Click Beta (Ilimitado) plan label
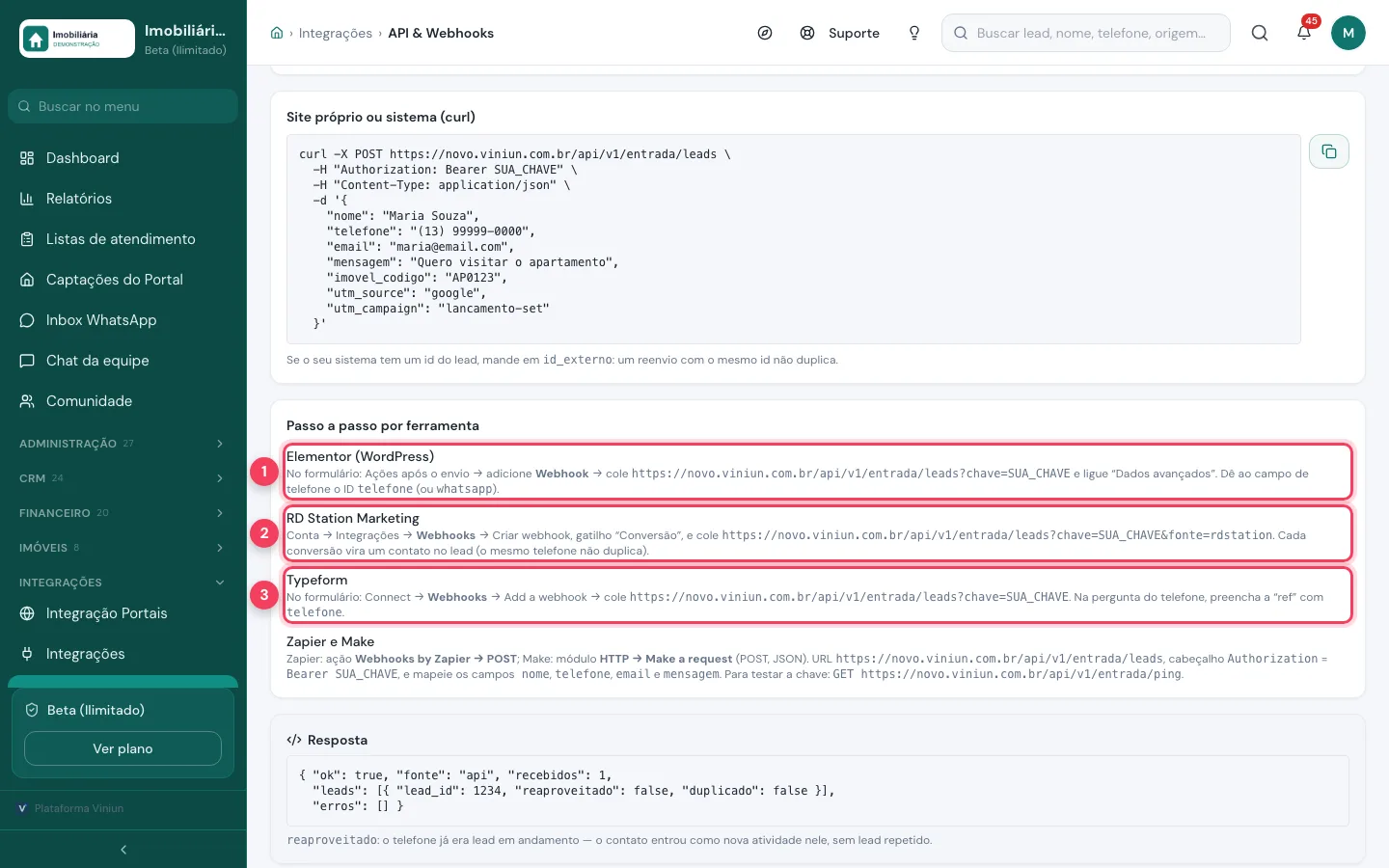 click(x=95, y=710)
